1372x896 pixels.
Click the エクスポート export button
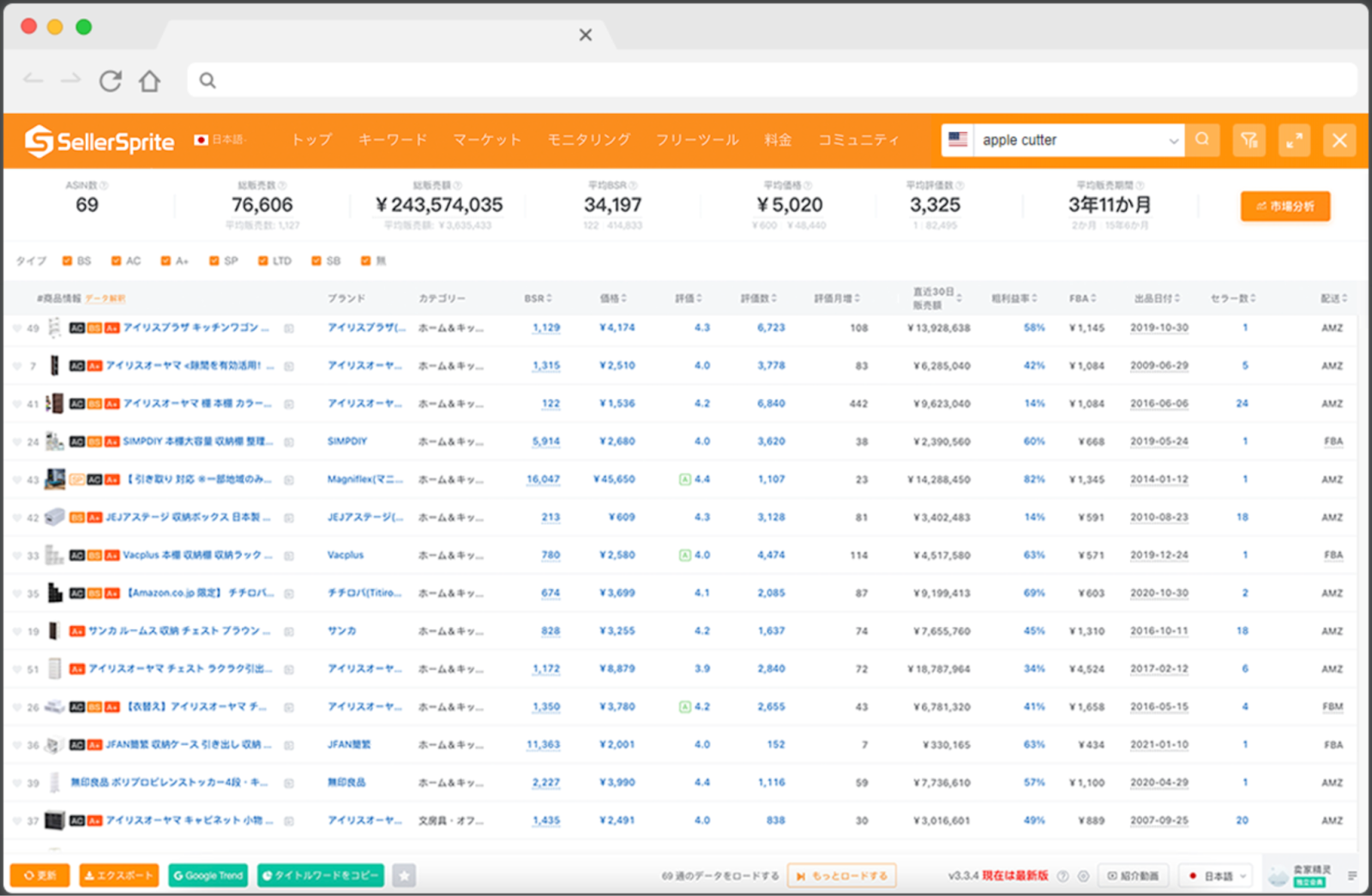pos(119,875)
